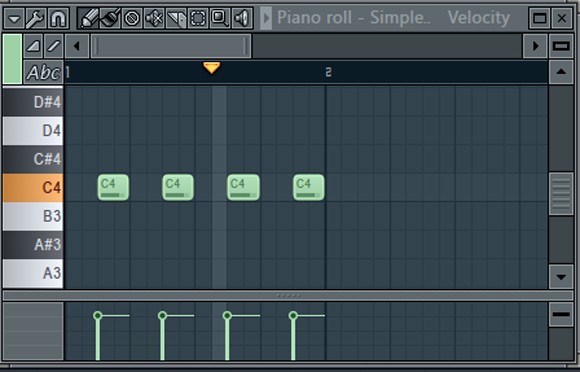Click the horizontal scroll right arrow
Screen dimensions: 580x372
click(x=535, y=46)
